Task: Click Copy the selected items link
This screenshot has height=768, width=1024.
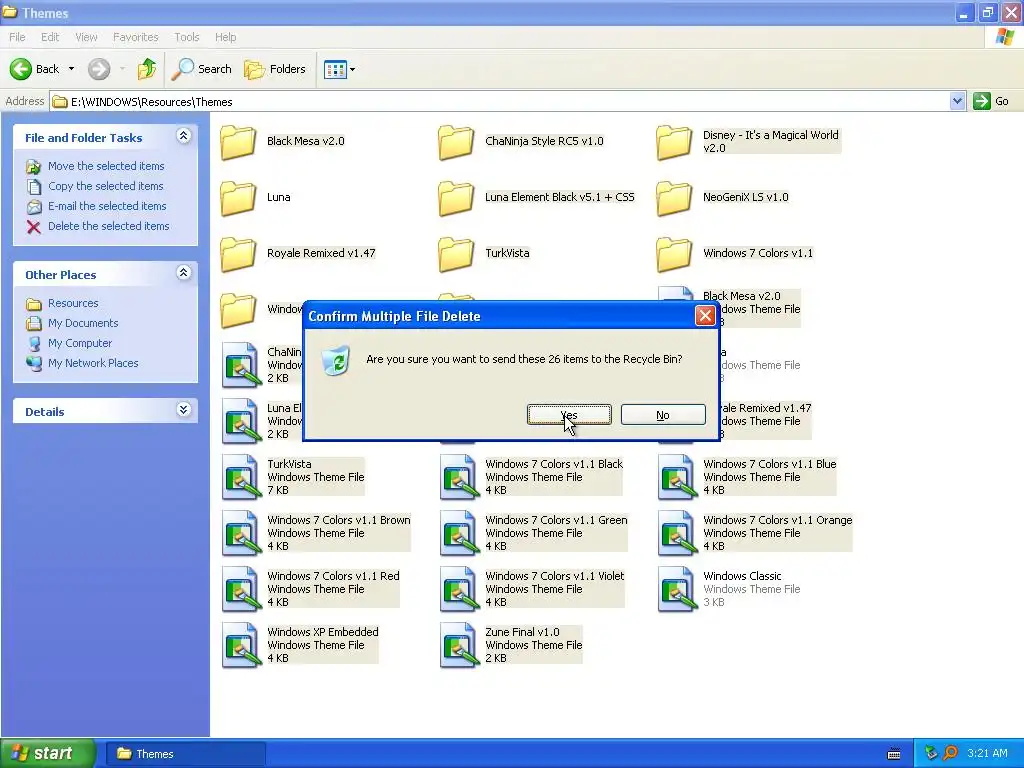Action: pyautogui.click(x=105, y=186)
